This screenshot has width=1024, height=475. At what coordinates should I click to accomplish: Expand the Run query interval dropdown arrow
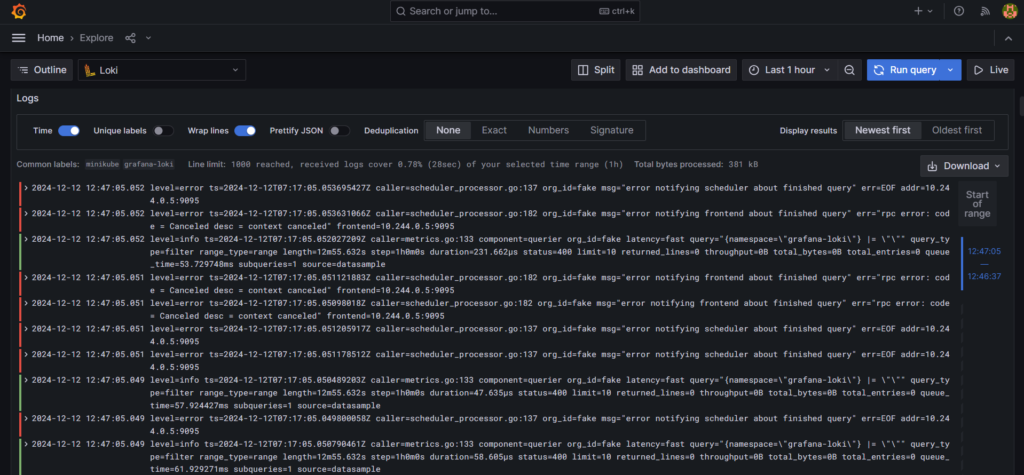pyautogui.click(x=952, y=70)
